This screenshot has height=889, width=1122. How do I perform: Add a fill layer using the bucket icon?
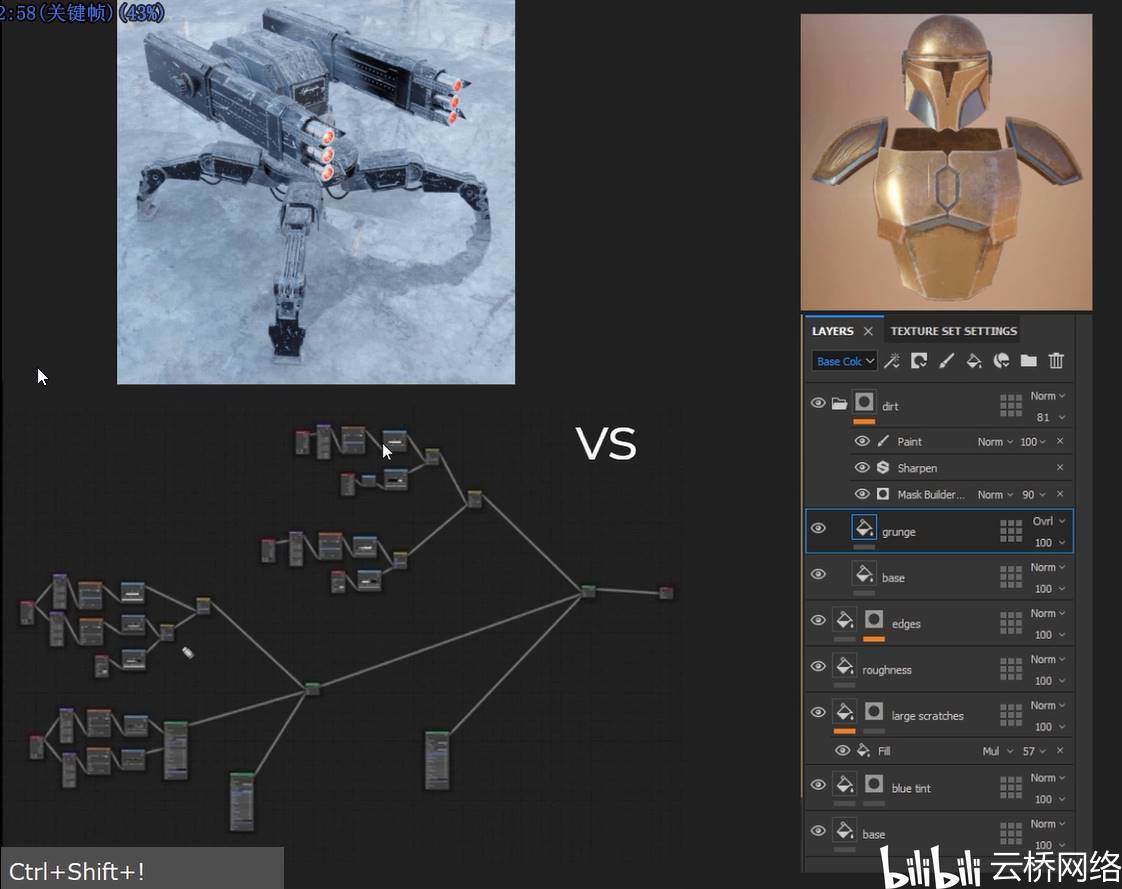[x=974, y=361]
